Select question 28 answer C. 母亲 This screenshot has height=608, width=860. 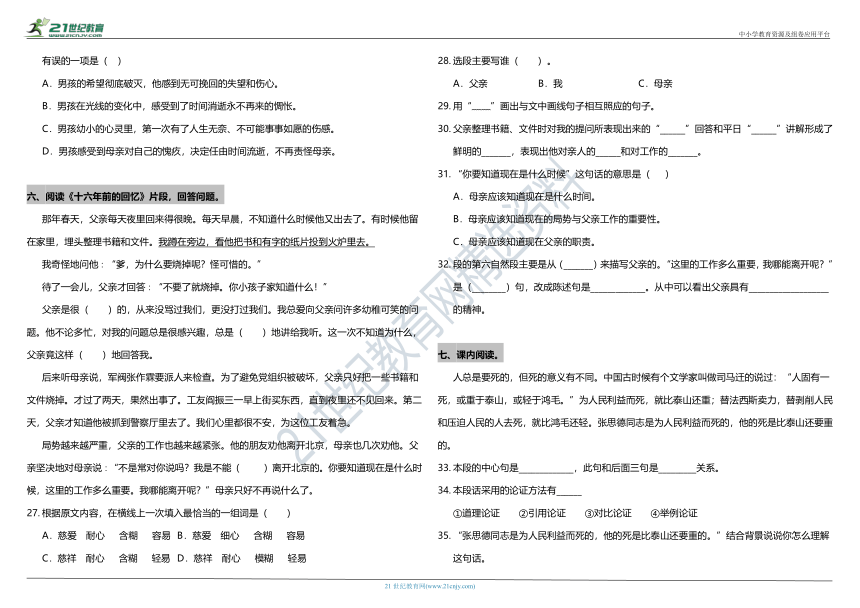tap(655, 83)
